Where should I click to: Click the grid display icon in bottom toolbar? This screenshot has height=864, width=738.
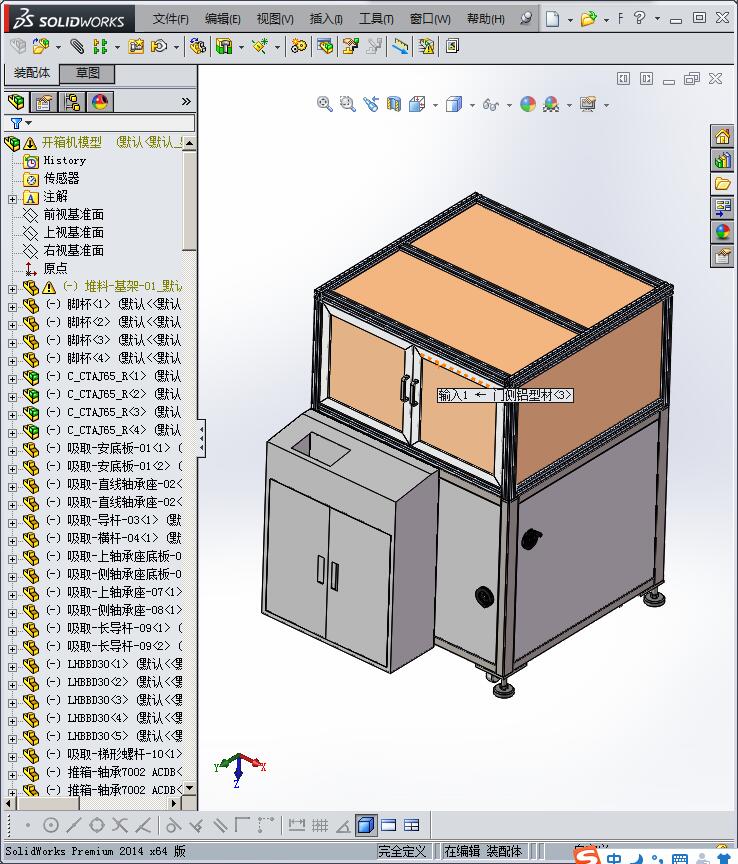320,825
